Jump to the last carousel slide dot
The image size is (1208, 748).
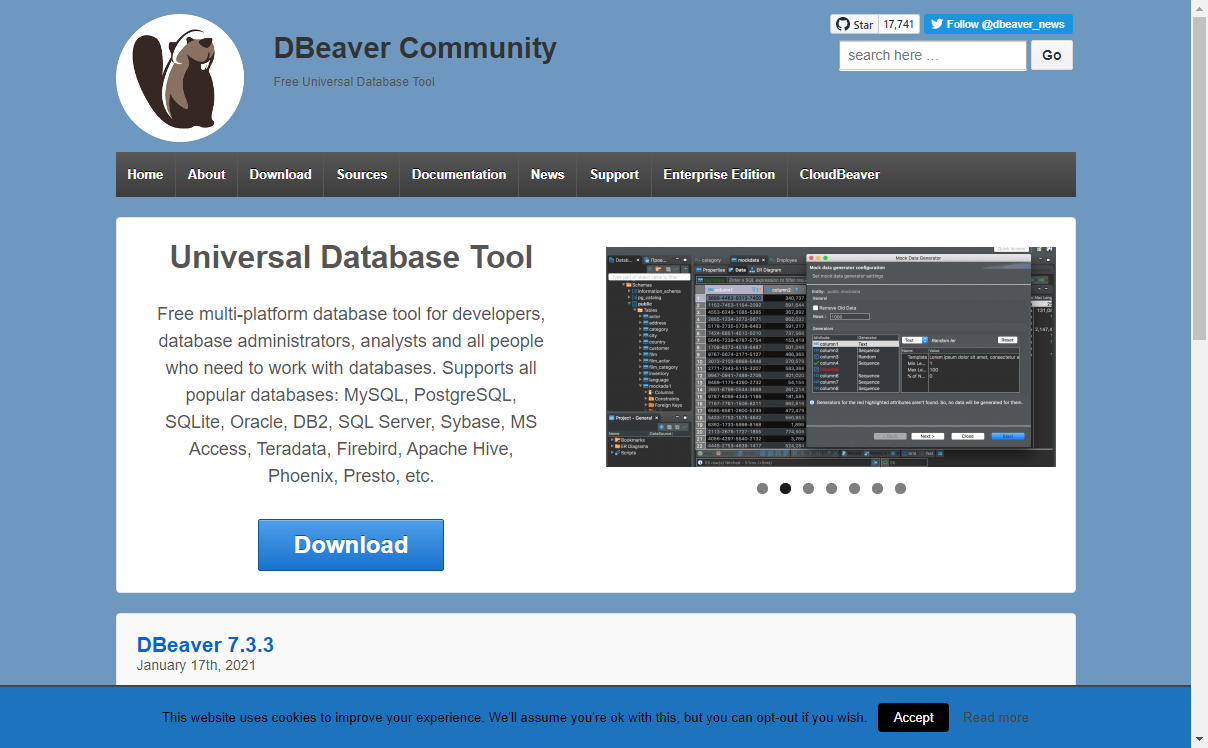900,489
